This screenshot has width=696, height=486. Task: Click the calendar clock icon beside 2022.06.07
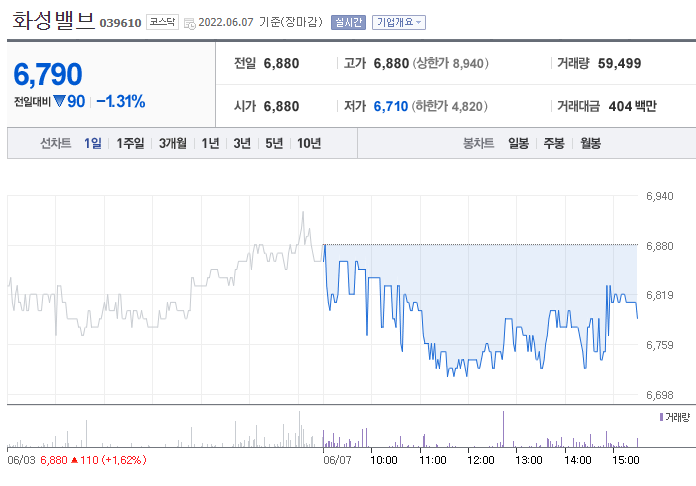(x=190, y=24)
